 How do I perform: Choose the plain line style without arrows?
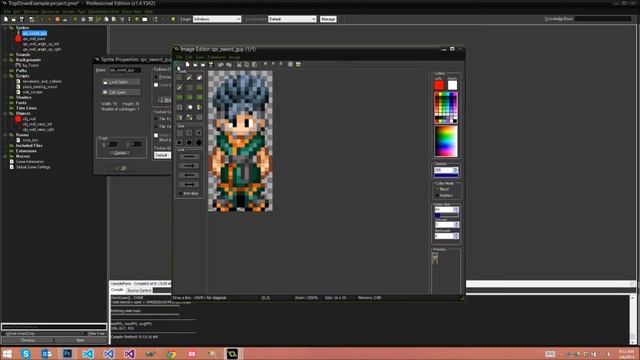pyautogui.click(x=189, y=157)
